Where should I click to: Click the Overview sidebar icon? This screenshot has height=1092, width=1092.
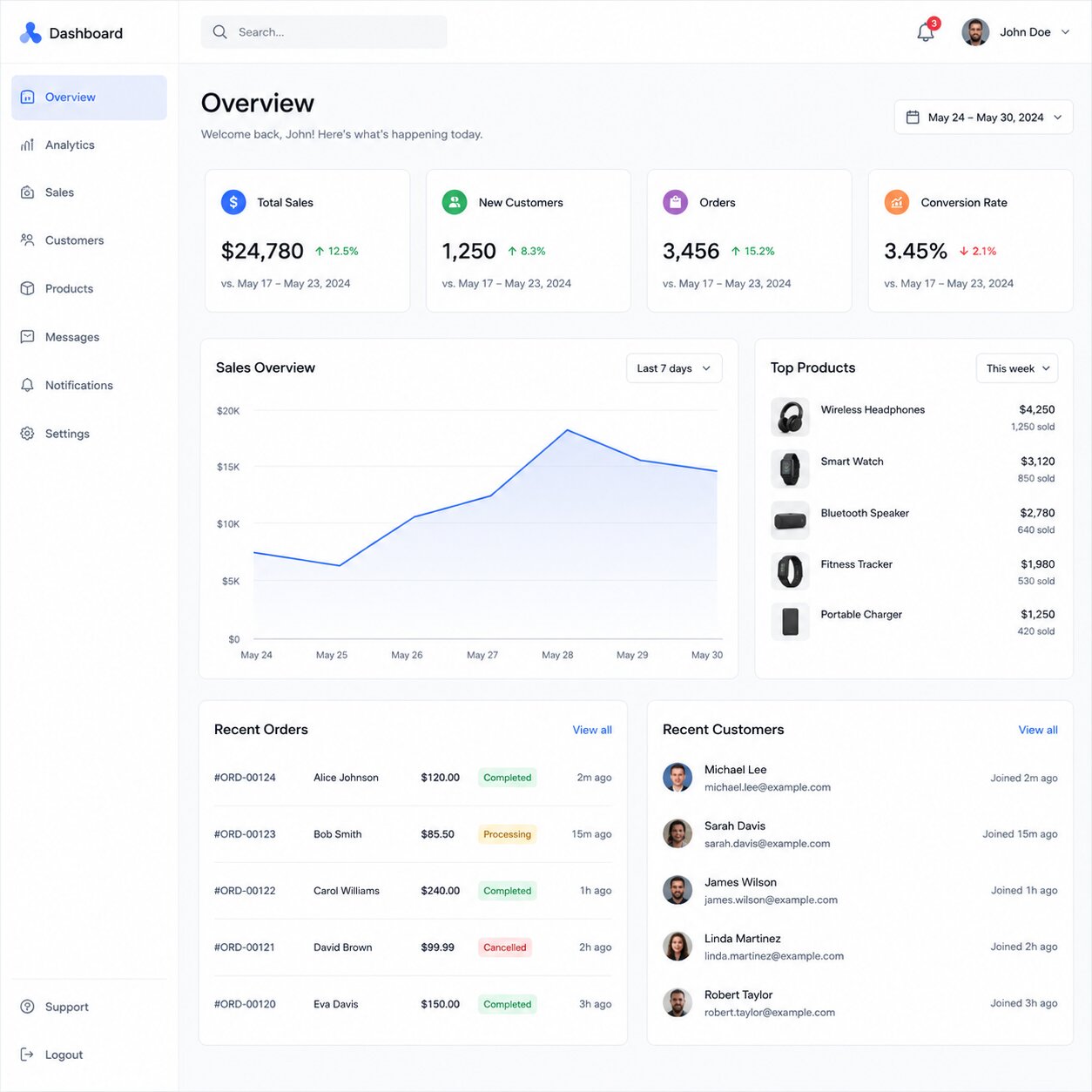click(28, 98)
